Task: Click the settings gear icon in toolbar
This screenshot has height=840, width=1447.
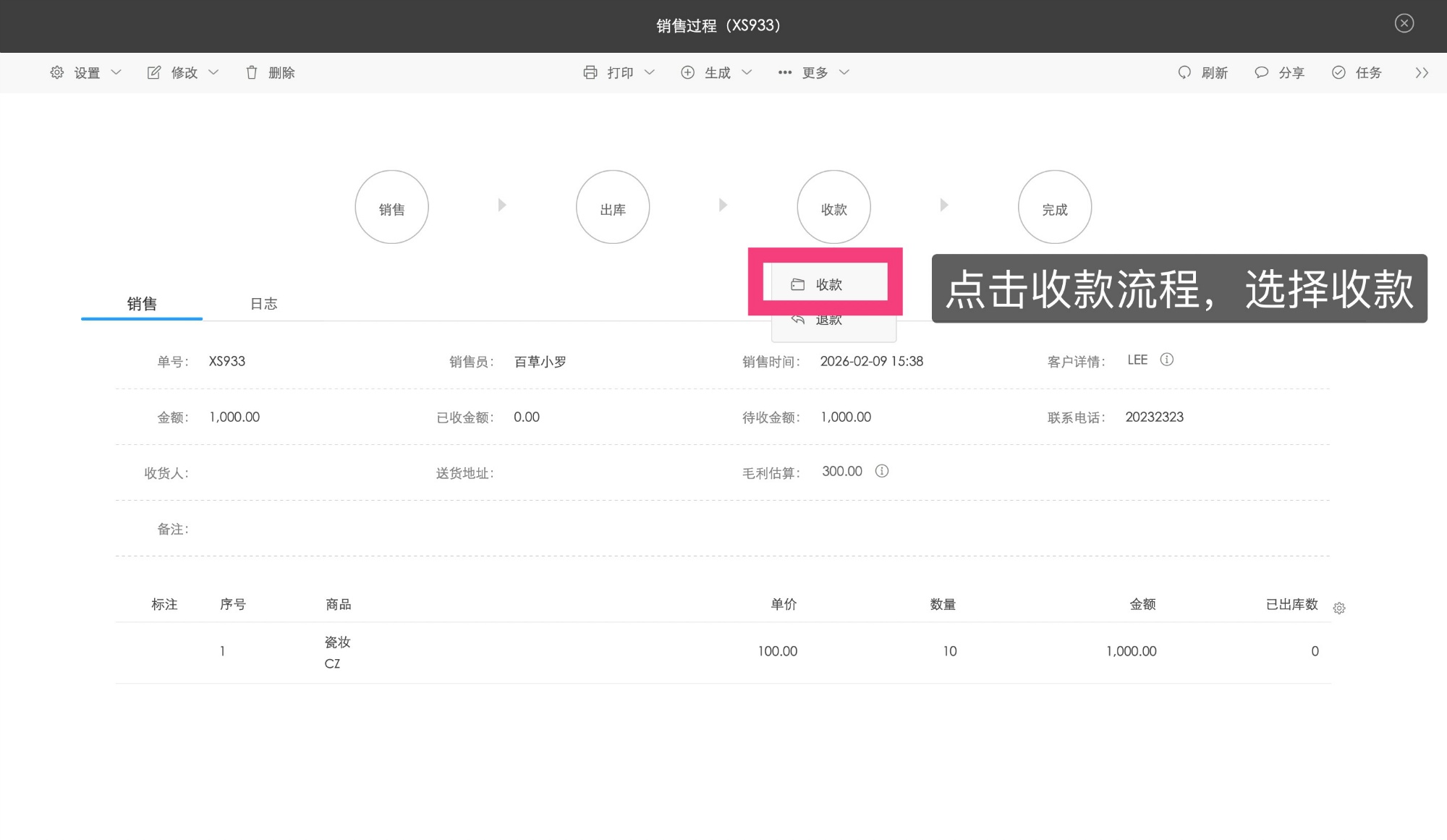Action: 56,72
